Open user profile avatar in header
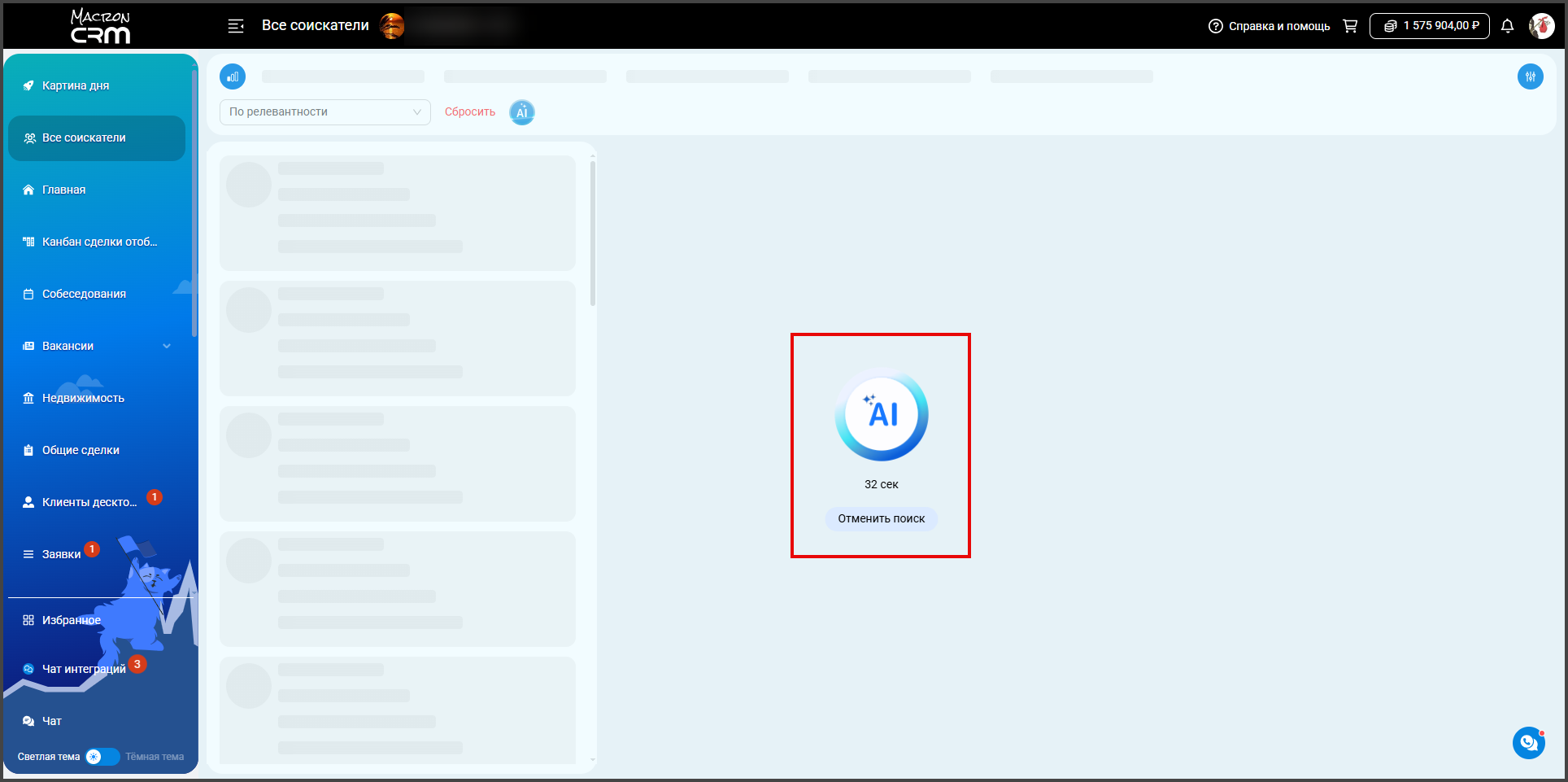The height and width of the screenshot is (782, 1568). pyautogui.click(x=1541, y=26)
